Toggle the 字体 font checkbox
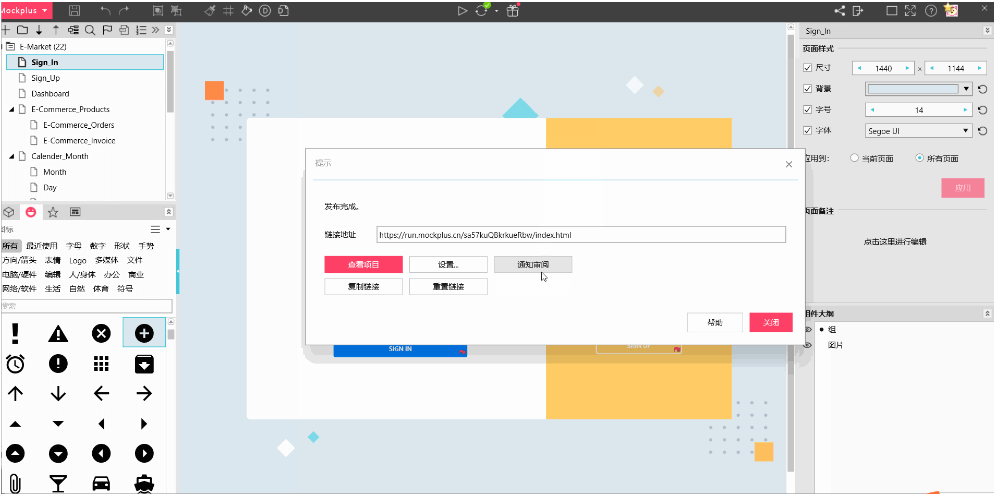The width and height of the screenshot is (994, 495). coord(808,130)
